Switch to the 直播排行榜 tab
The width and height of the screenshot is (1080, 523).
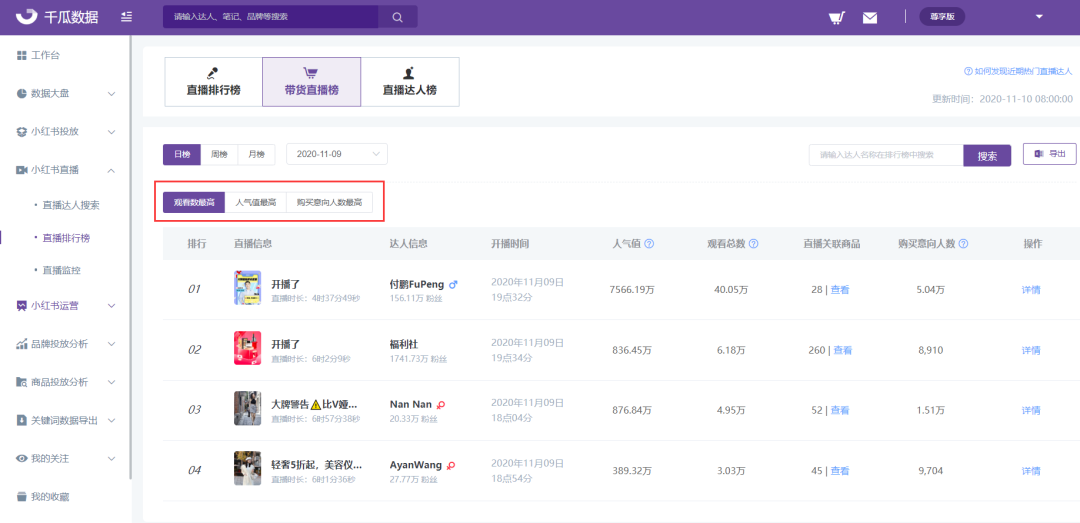click(x=214, y=82)
